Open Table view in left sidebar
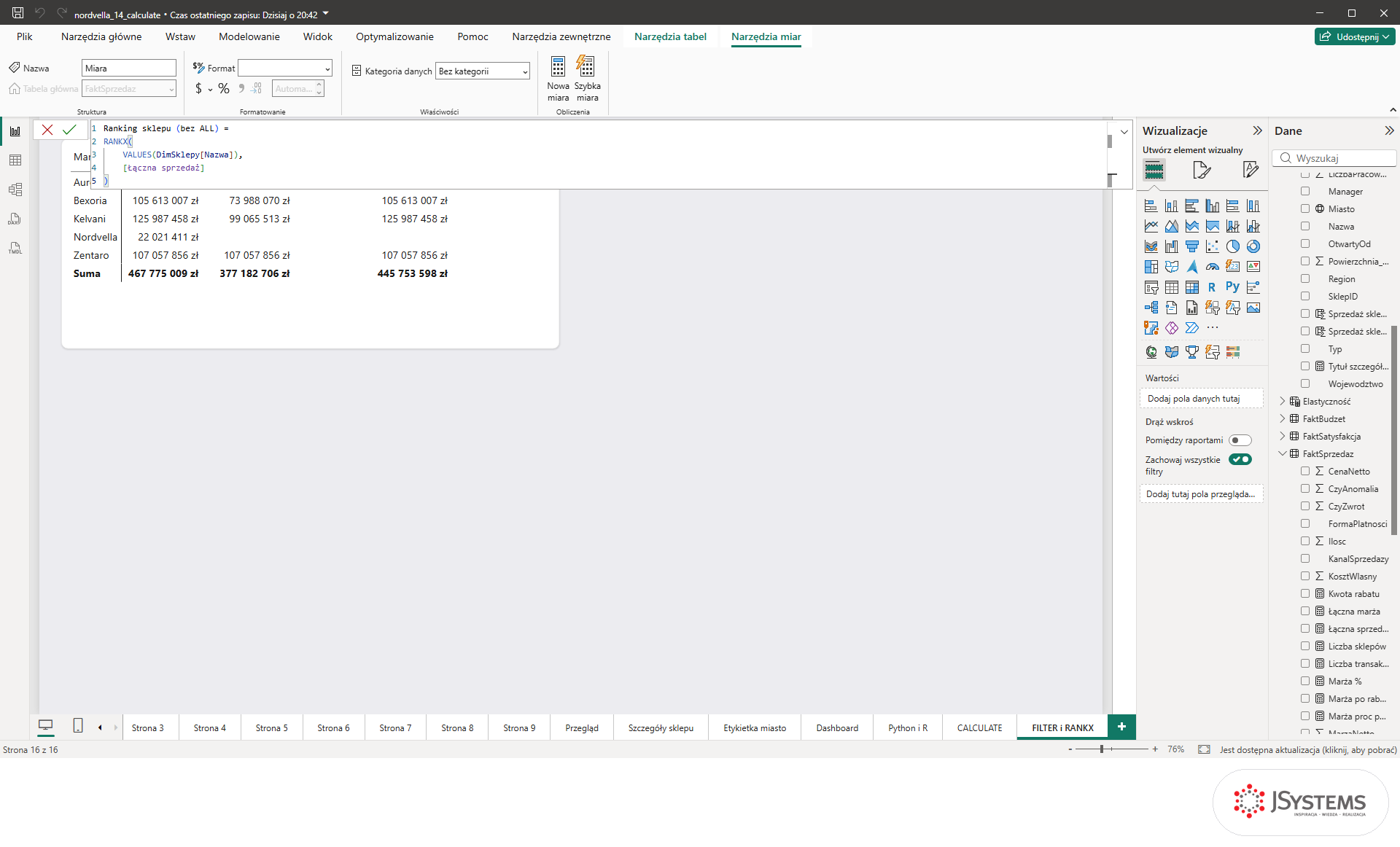 [15, 160]
